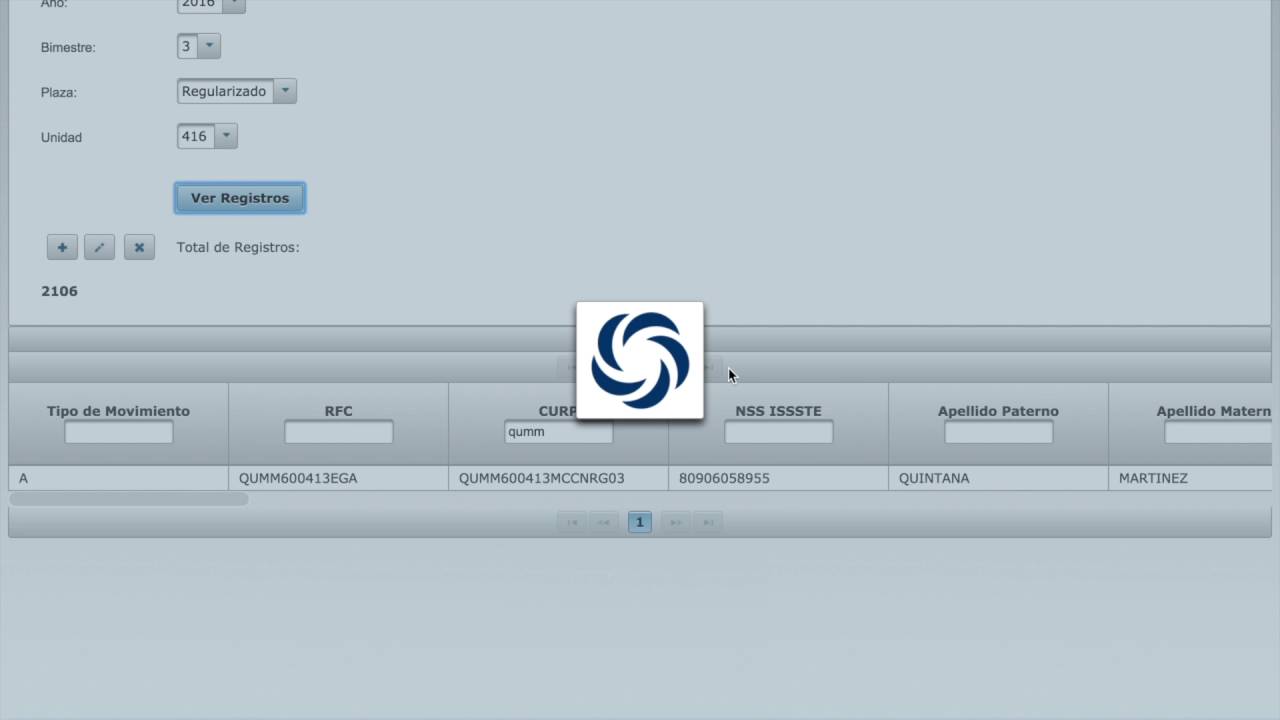Screen dimensions: 1280x720
Task: Click the Total de Registros label
Action: tap(238, 247)
